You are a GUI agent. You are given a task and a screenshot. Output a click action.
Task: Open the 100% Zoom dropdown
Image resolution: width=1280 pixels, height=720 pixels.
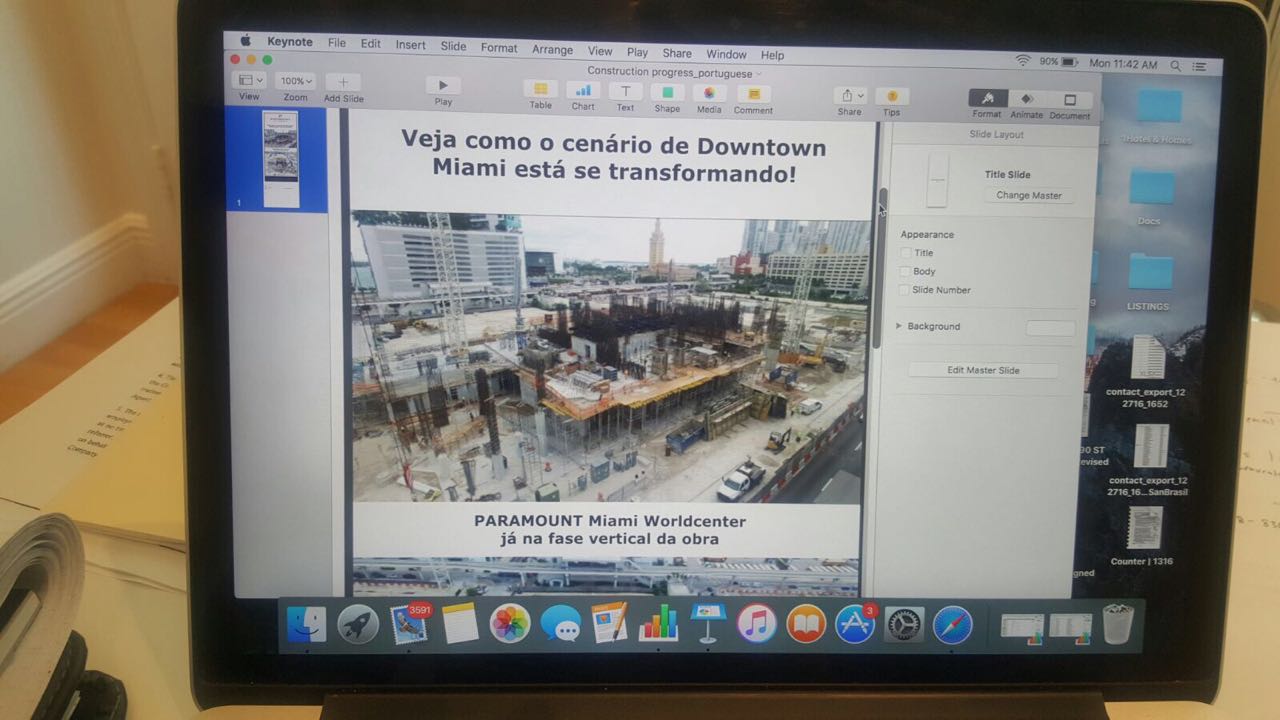point(295,81)
